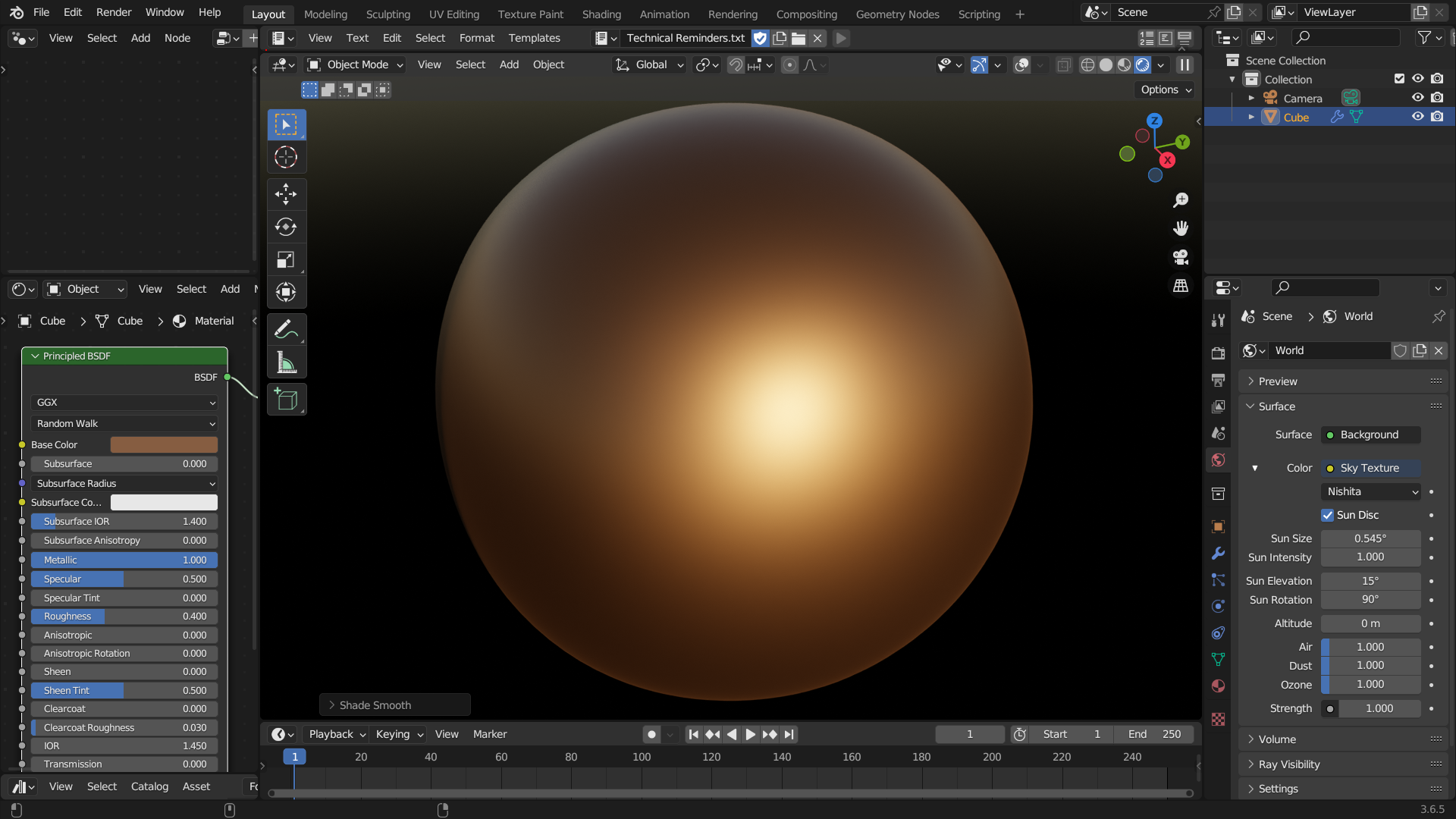
Task: Hide Camera in viewport via eye icon
Action: coord(1417,98)
